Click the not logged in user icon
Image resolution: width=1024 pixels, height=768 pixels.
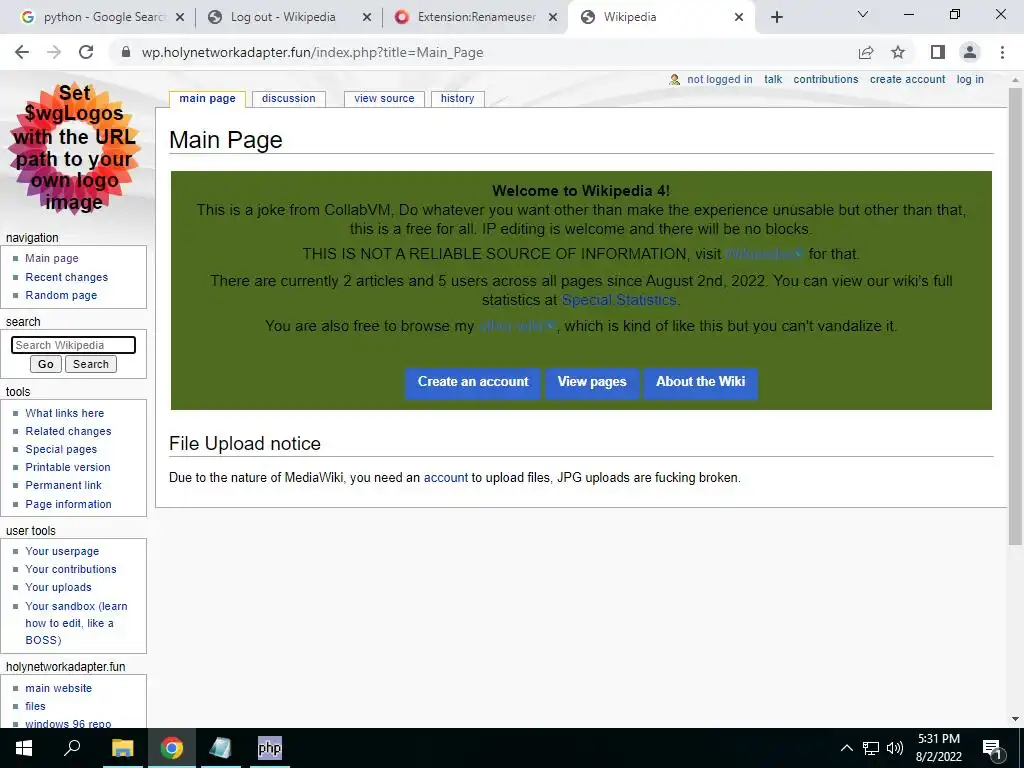675,80
